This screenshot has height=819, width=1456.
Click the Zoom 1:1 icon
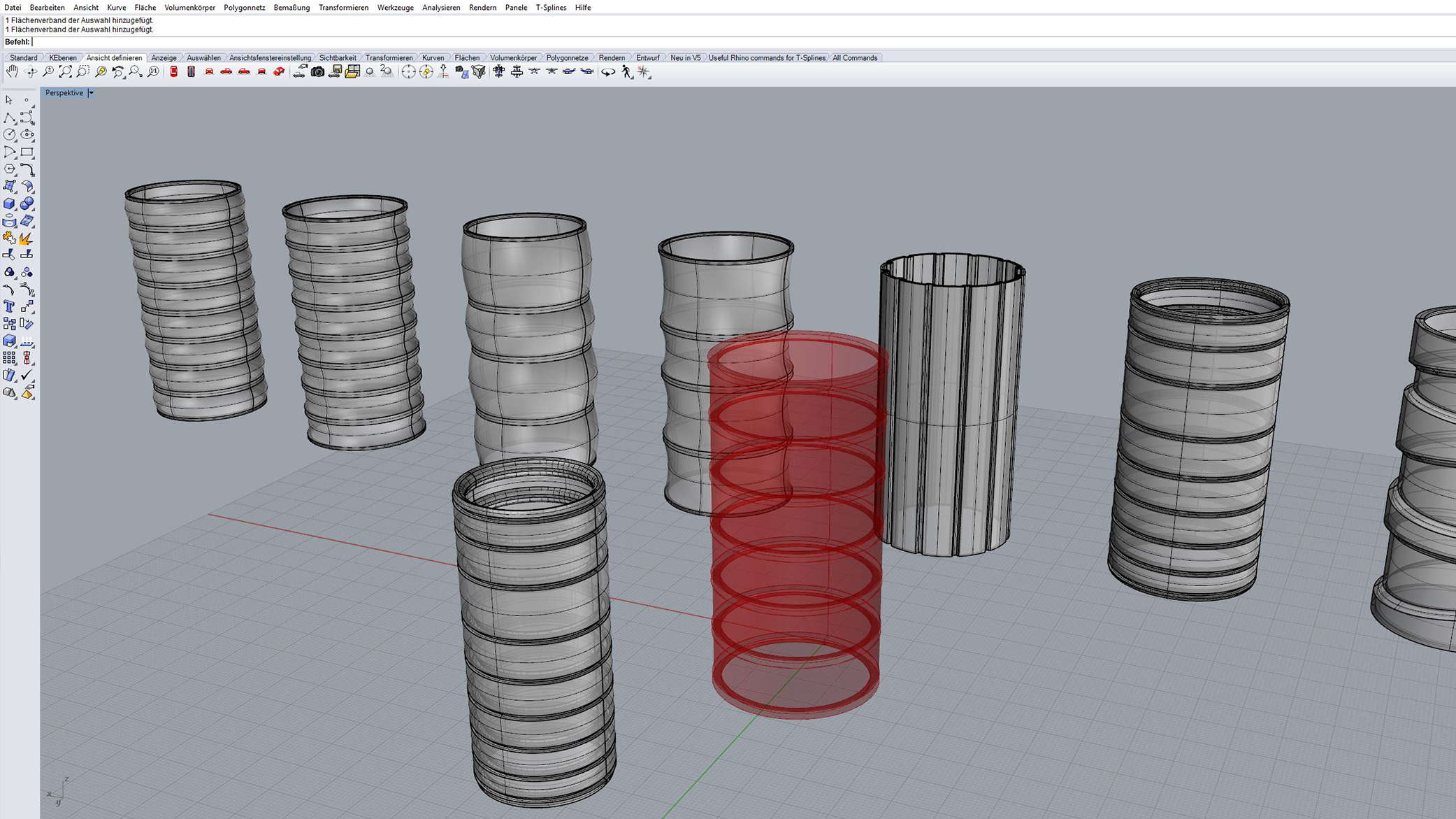point(153,71)
